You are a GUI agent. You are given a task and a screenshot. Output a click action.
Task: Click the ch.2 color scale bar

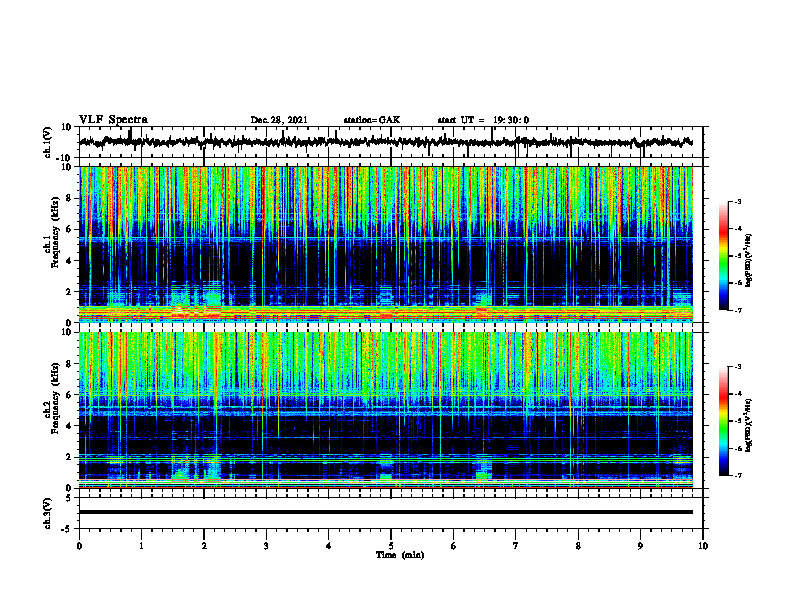(x=724, y=421)
